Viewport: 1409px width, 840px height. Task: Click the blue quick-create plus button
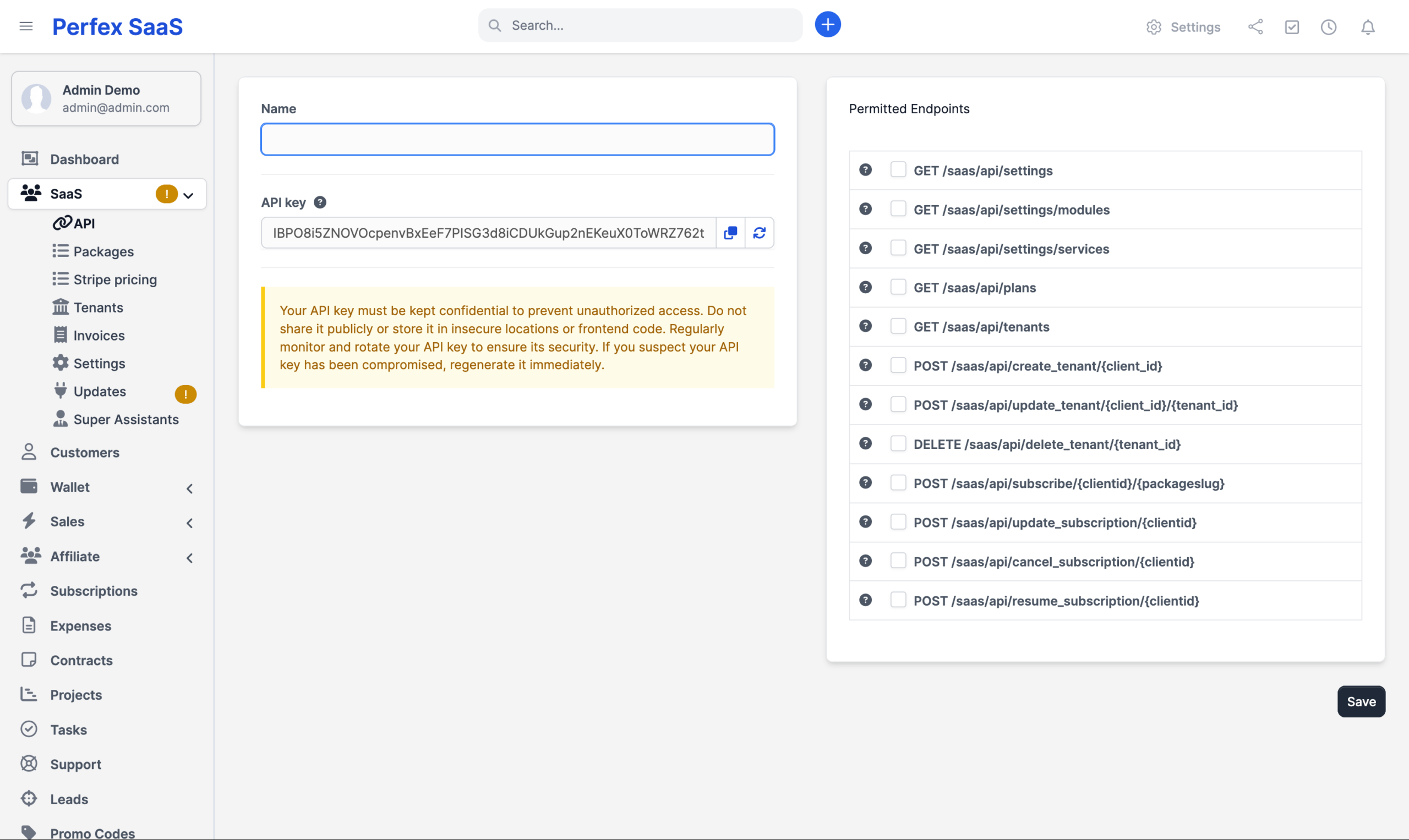827,25
